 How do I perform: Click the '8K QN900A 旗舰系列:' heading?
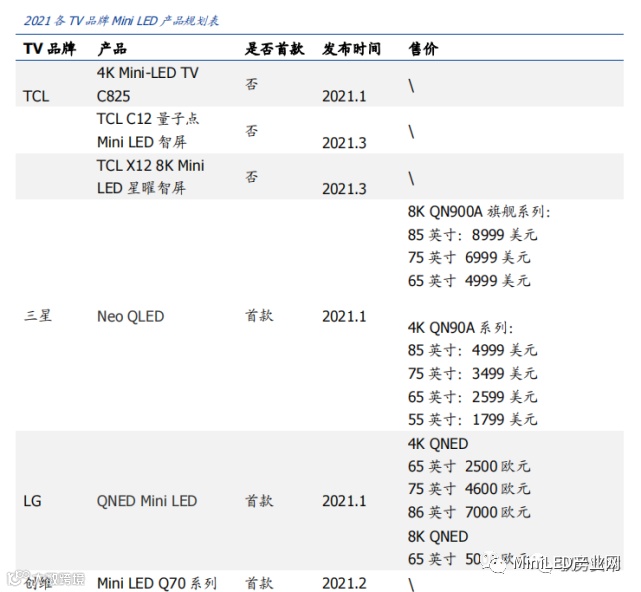point(479,212)
